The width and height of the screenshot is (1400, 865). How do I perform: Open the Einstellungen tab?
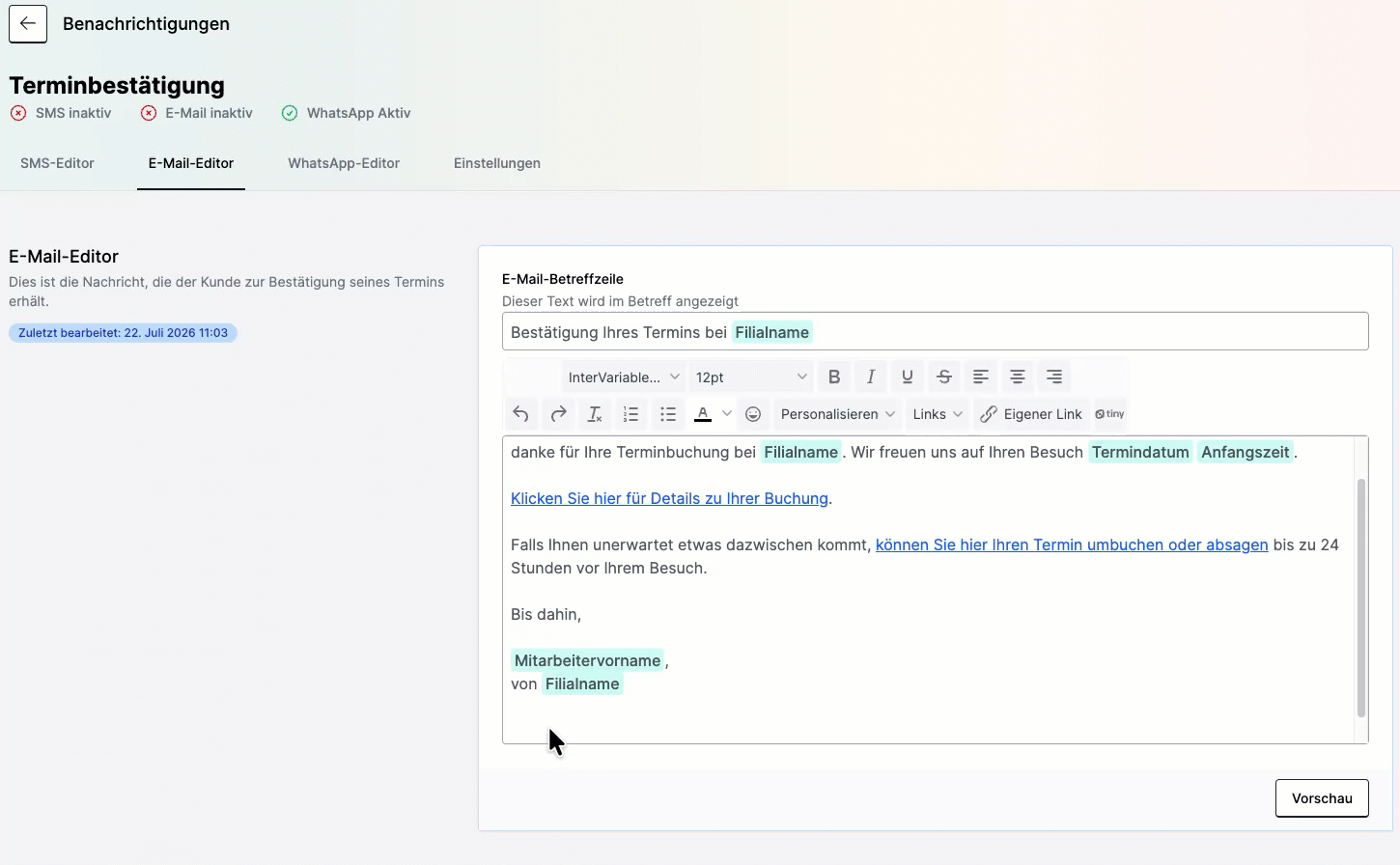tap(497, 163)
